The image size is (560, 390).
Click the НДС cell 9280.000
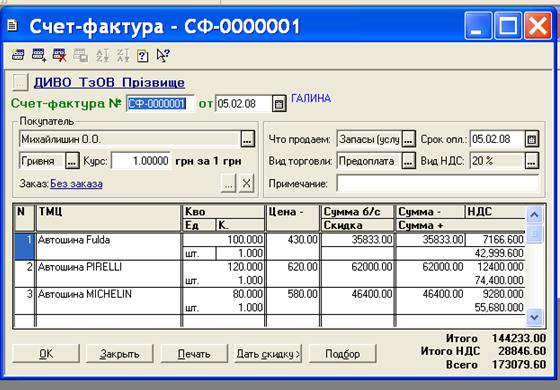coord(495,294)
